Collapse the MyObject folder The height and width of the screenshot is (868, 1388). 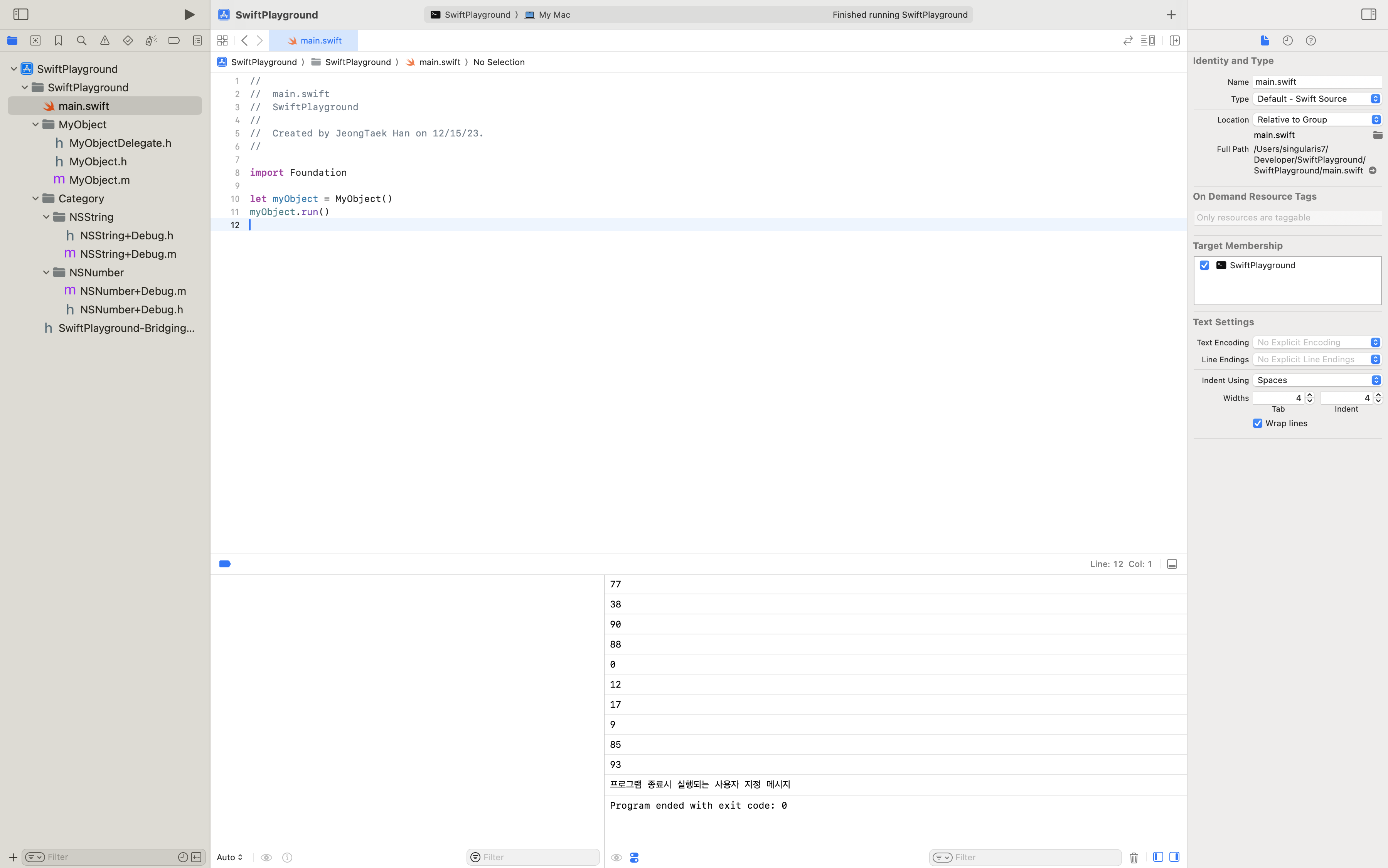[x=35, y=124]
